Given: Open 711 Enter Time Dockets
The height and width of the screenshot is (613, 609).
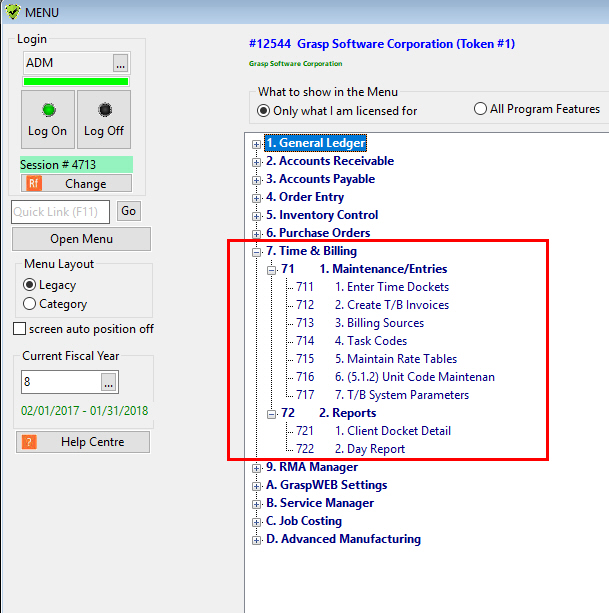Looking at the screenshot, I should coord(373,287).
